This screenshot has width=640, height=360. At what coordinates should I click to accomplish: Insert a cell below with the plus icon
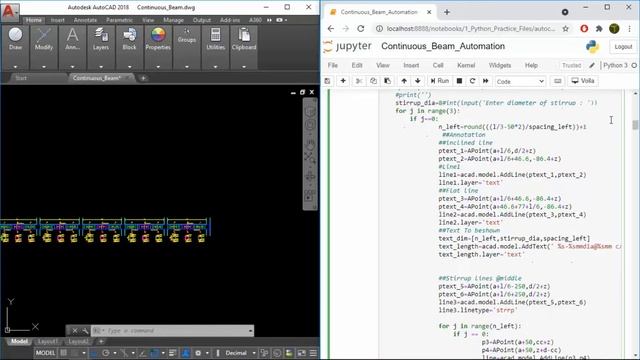pyautogui.click(x=343, y=81)
